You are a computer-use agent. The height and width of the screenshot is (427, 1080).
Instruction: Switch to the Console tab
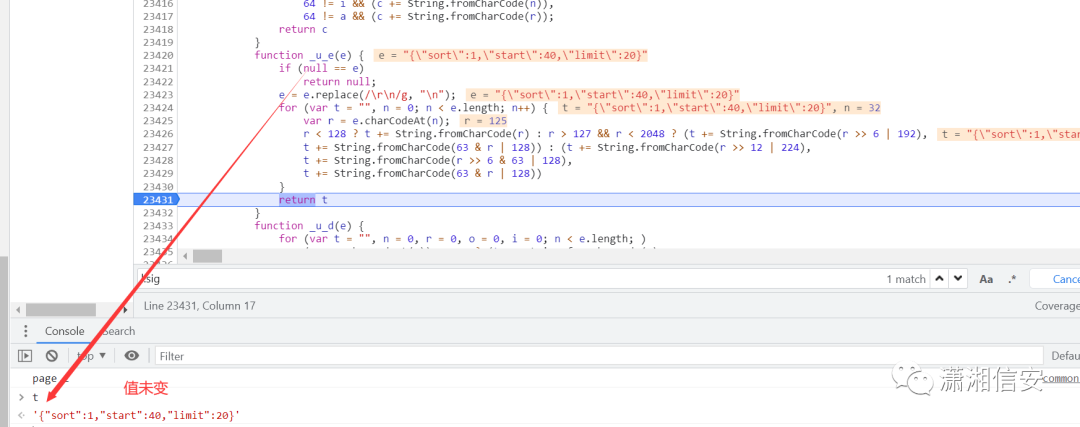[x=65, y=331]
